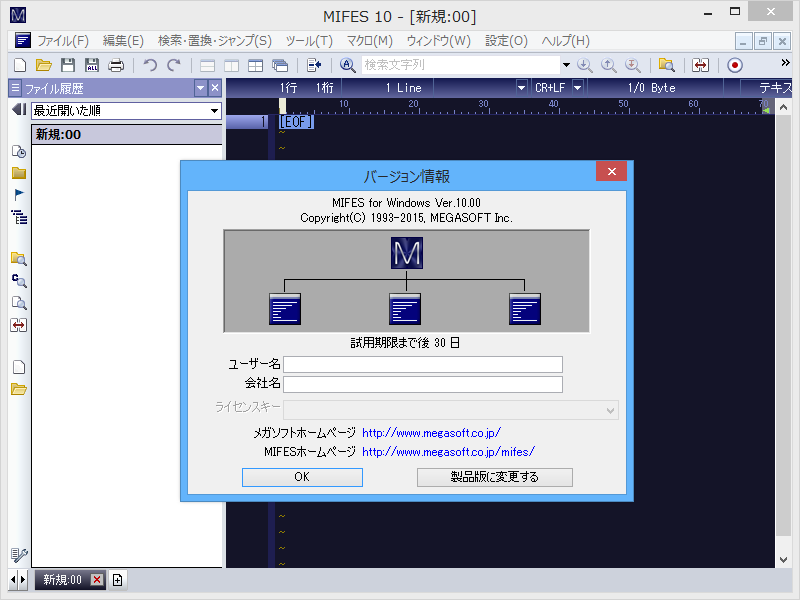
Task: Switch to the 新規:00 tab at the bottom
Action: point(60,579)
